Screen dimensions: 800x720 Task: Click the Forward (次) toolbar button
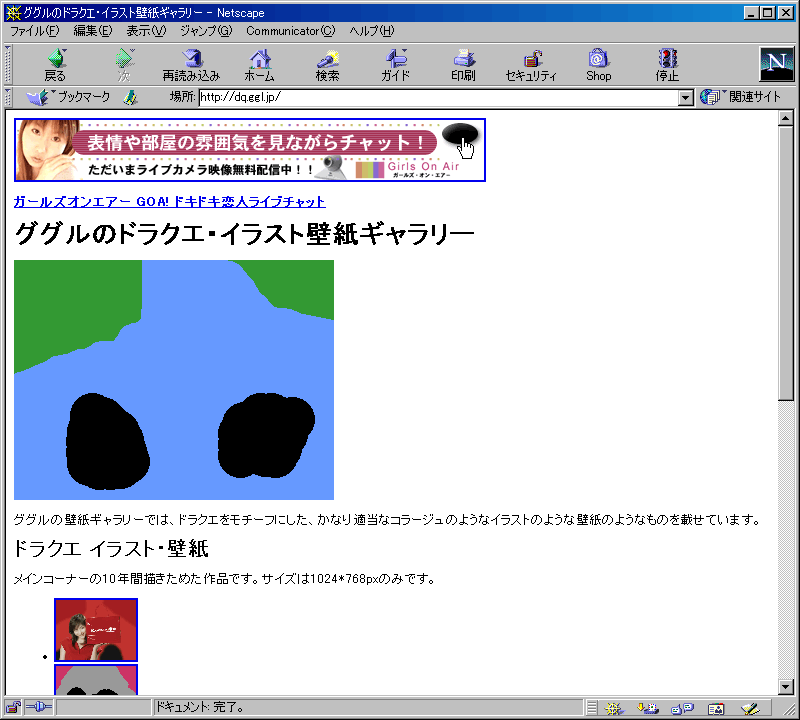coord(124,65)
